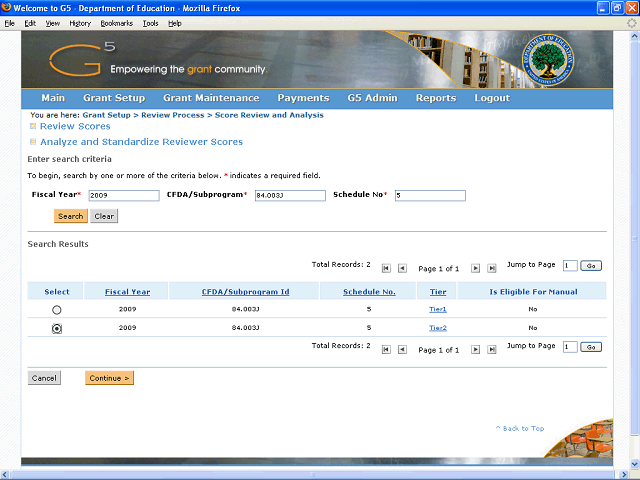Expand Analyze and Standardize Reviewer Scores
Viewport: 640px width, 480px height.
(x=33, y=142)
